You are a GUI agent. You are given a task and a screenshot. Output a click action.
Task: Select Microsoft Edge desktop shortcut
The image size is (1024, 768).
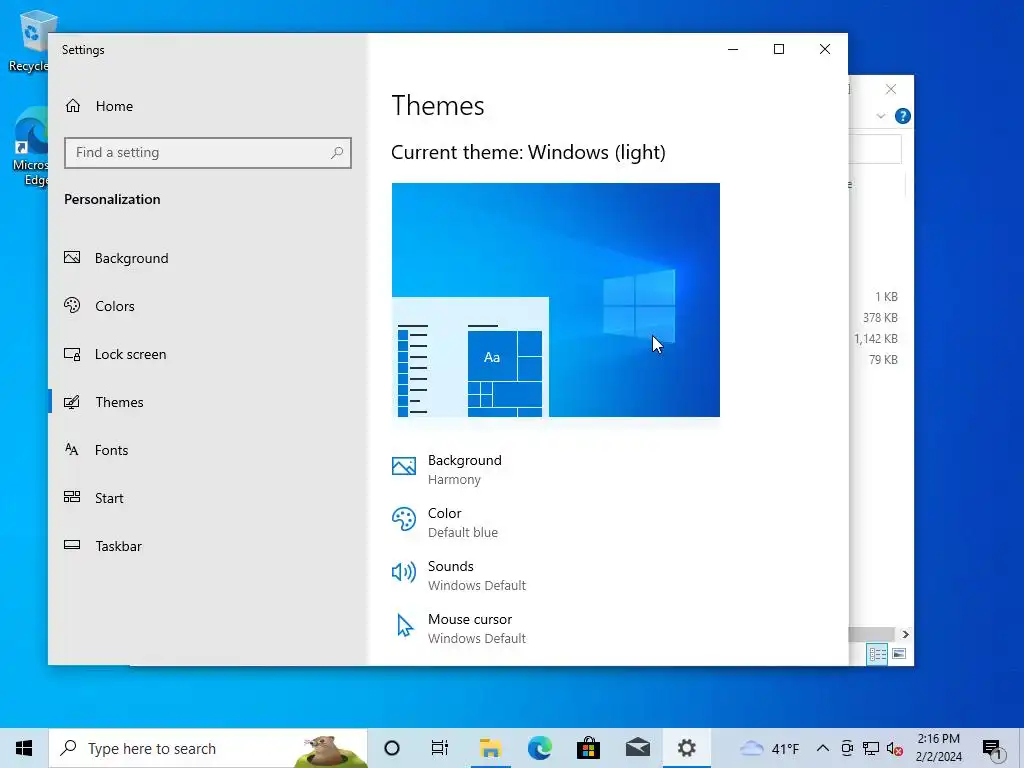click(x=31, y=147)
